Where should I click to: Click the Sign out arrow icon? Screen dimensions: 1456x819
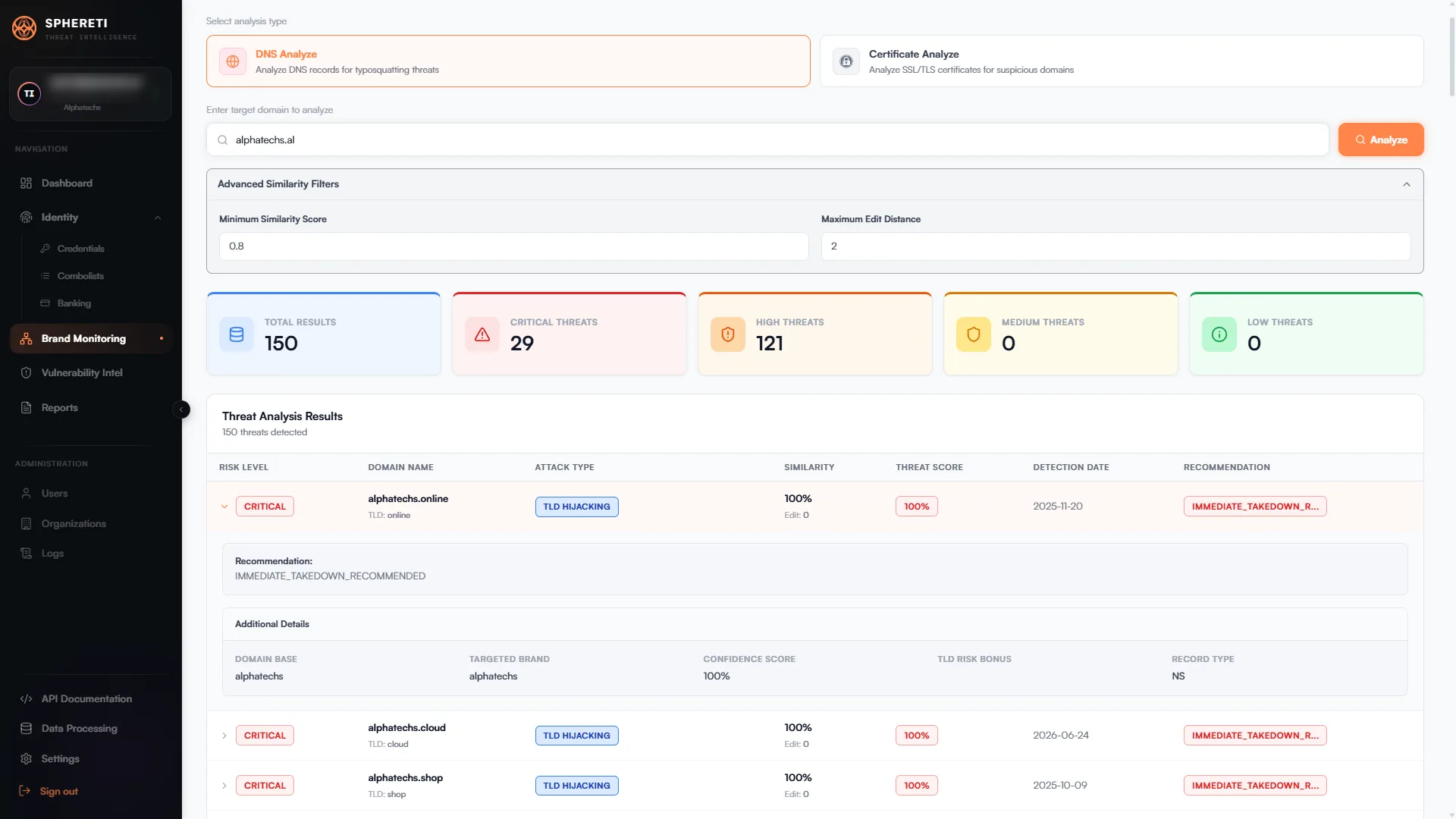24,791
